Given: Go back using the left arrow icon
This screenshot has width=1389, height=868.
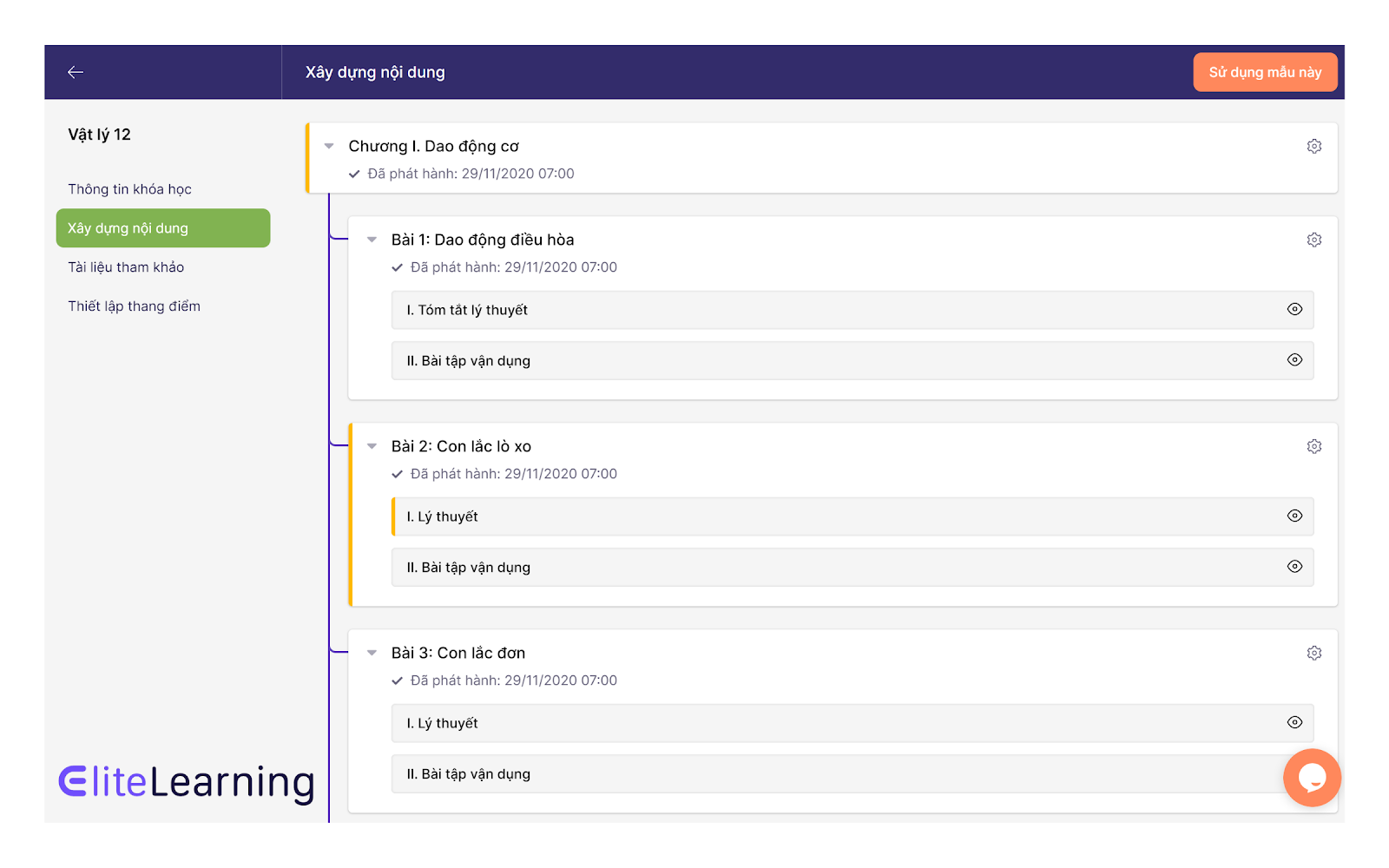Looking at the screenshot, I should click(76, 72).
